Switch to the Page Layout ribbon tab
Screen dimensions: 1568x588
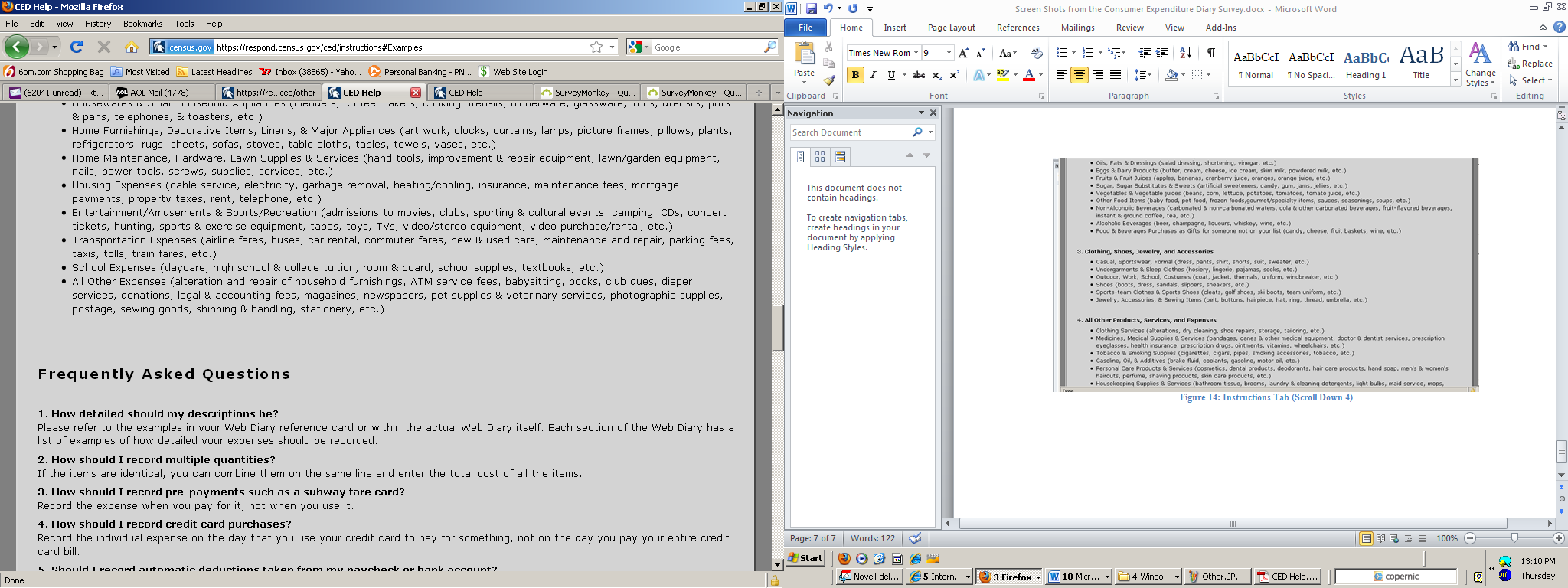coord(951,28)
